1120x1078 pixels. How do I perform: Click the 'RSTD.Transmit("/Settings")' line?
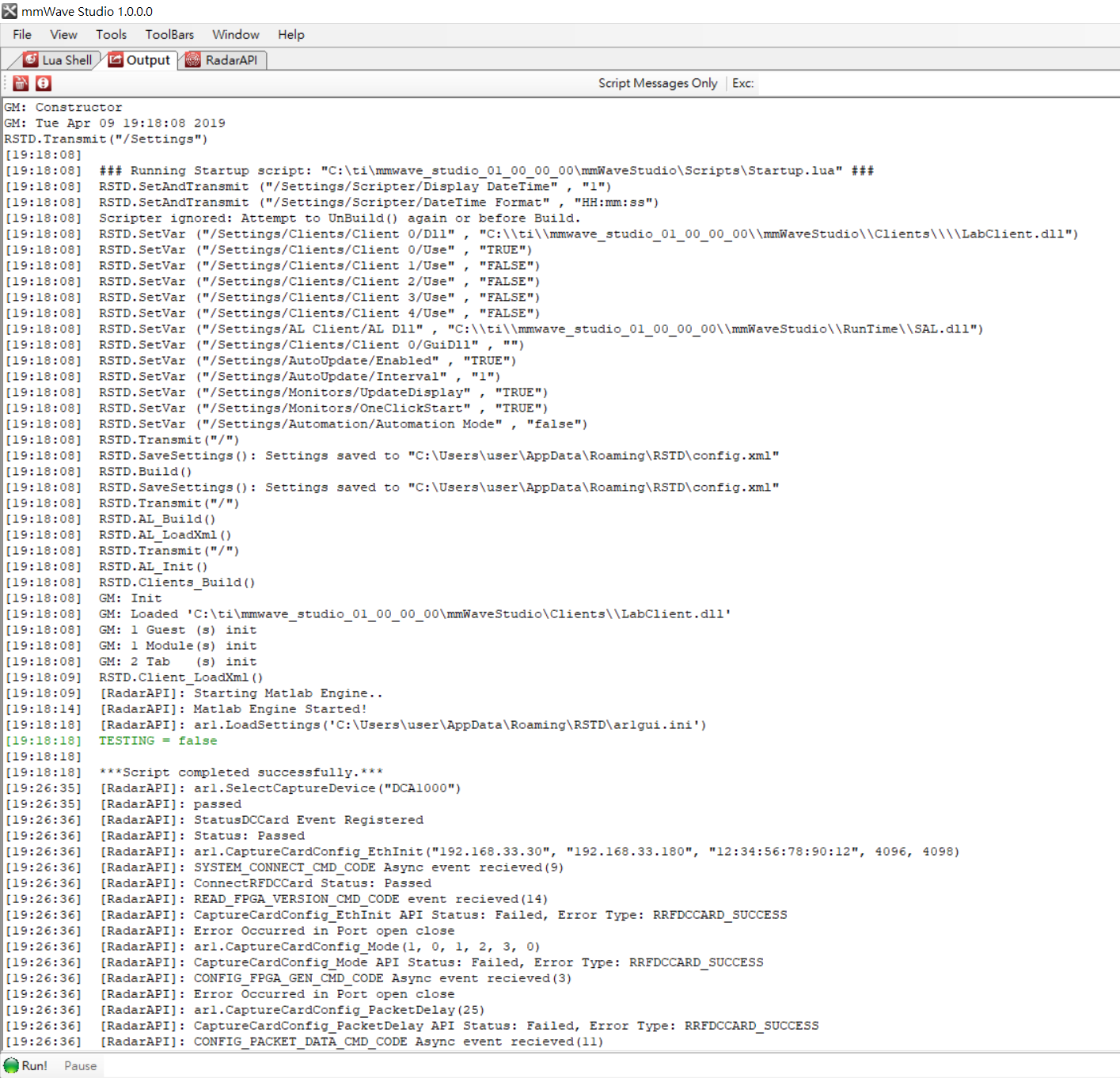click(x=106, y=139)
